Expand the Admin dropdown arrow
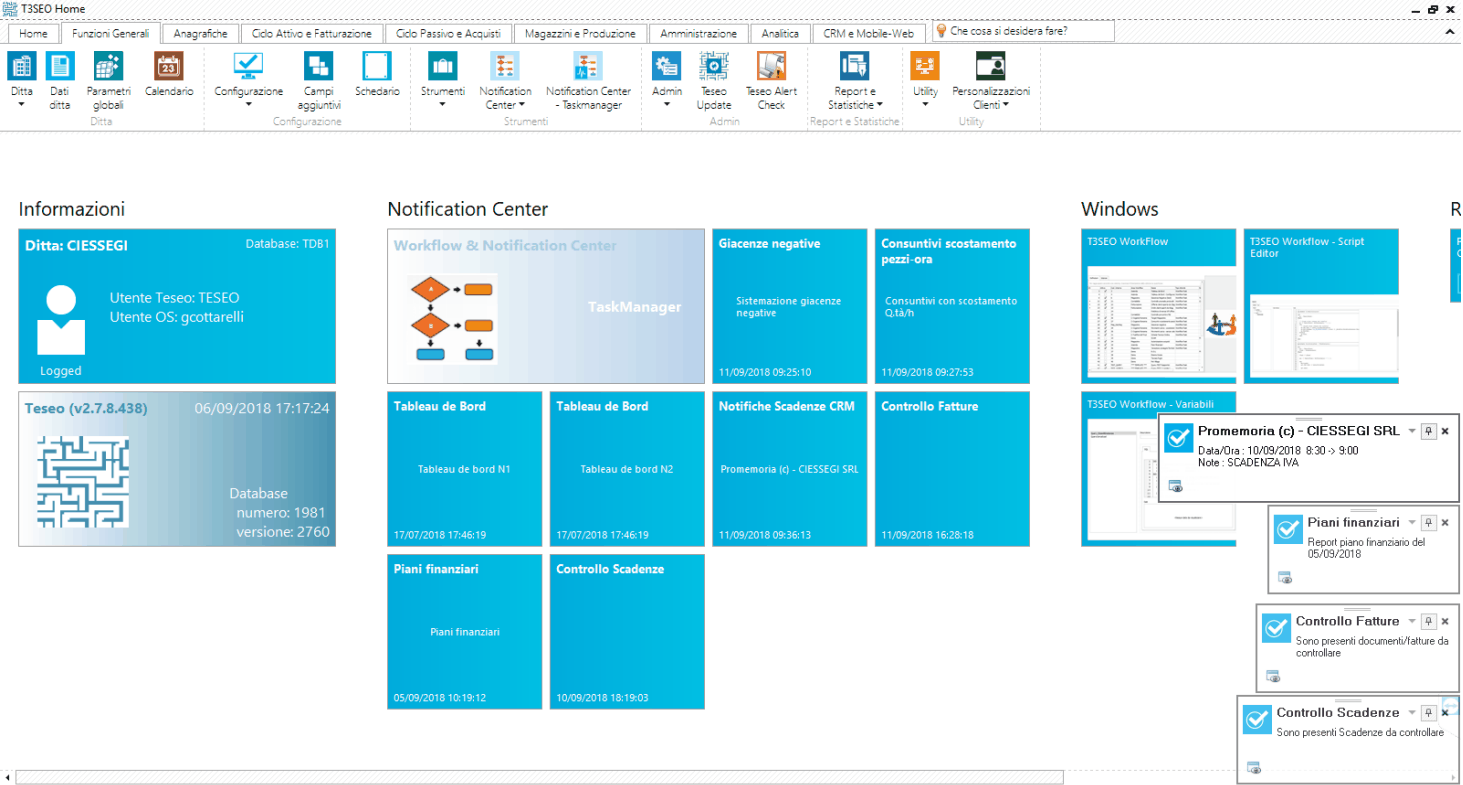 667,103
